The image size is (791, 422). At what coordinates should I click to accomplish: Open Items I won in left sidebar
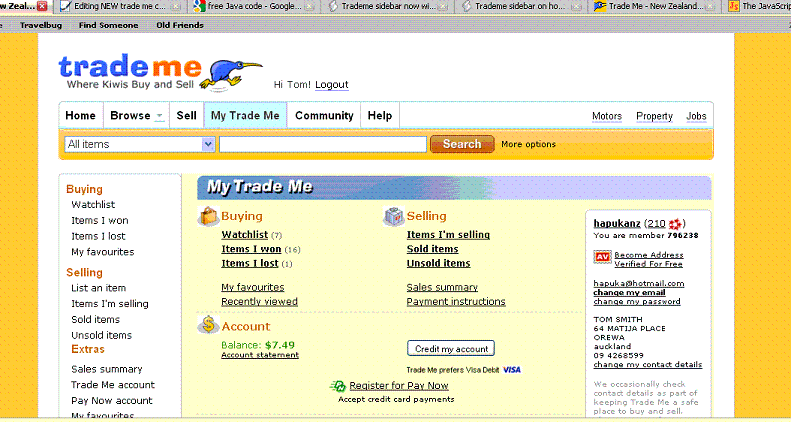pyautogui.click(x=100, y=220)
